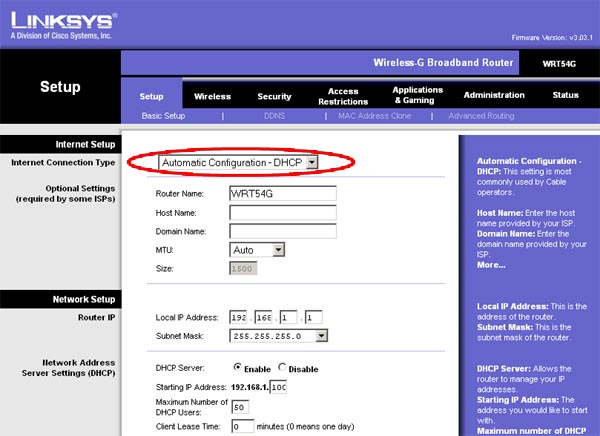Open the Administration tab

click(x=494, y=96)
